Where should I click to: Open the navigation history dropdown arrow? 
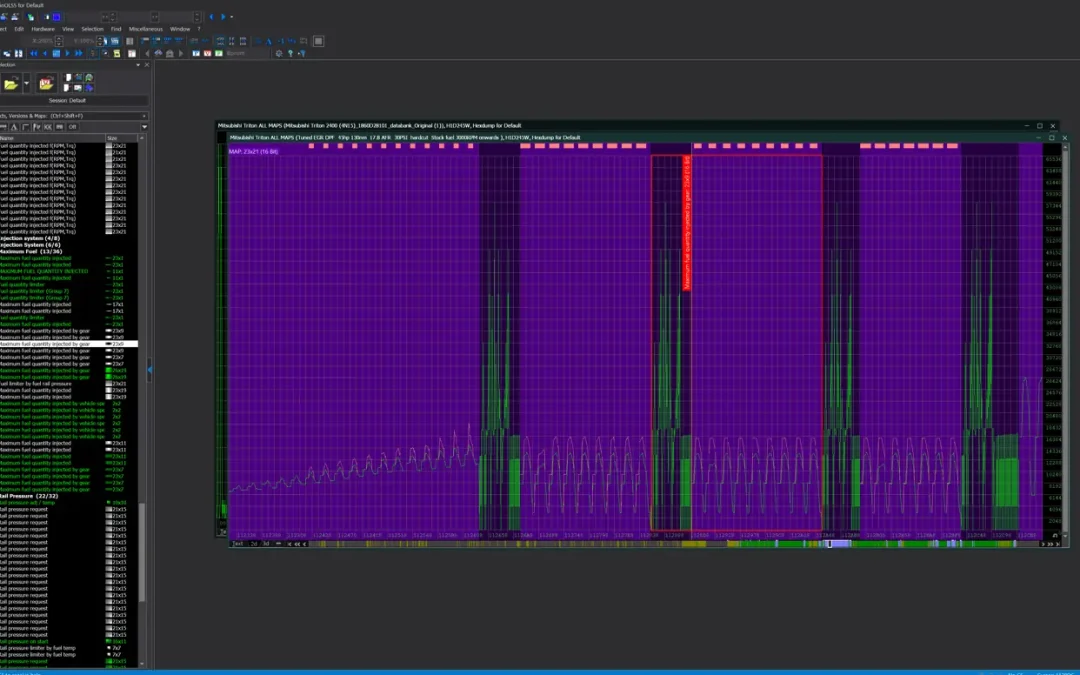[231, 17]
